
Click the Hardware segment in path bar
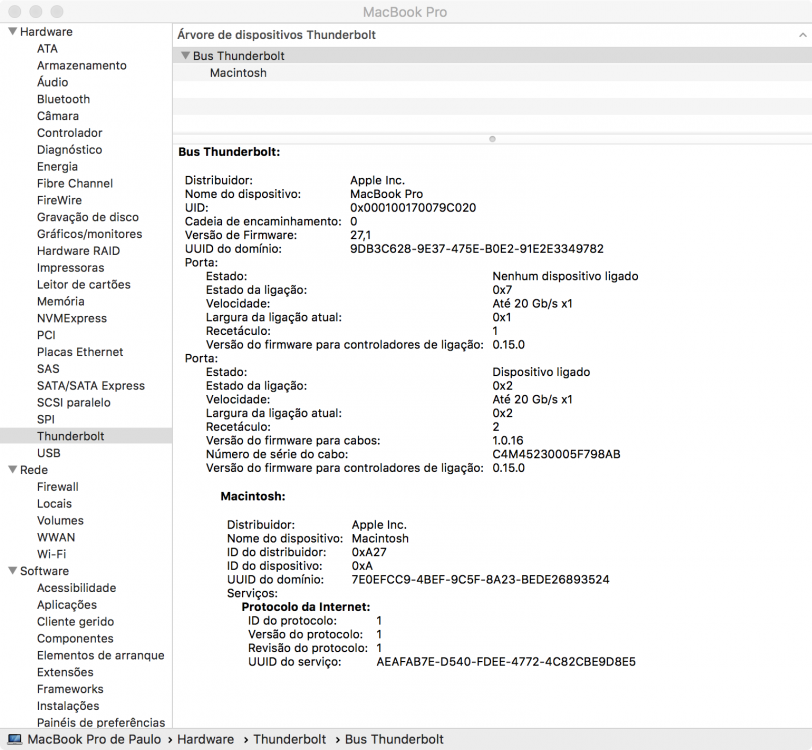tap(205, 739)
